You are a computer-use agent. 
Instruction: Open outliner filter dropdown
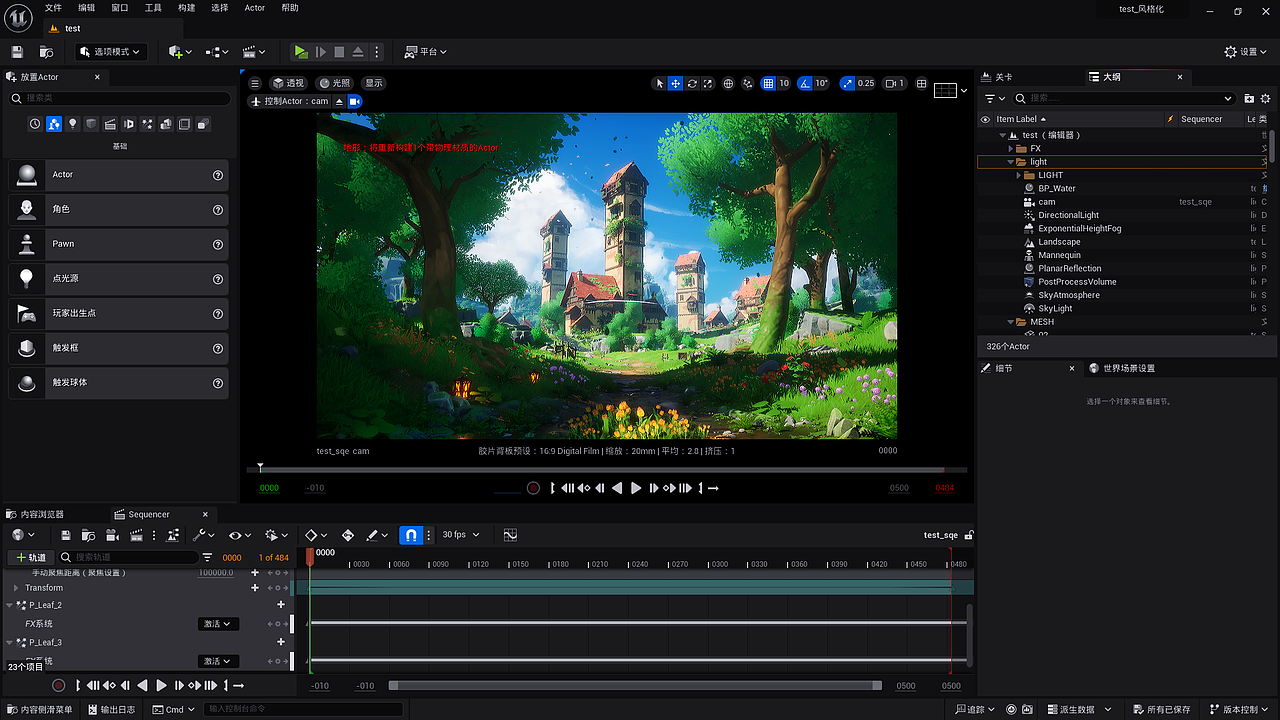pyautogui.click(x=994, y=98)
